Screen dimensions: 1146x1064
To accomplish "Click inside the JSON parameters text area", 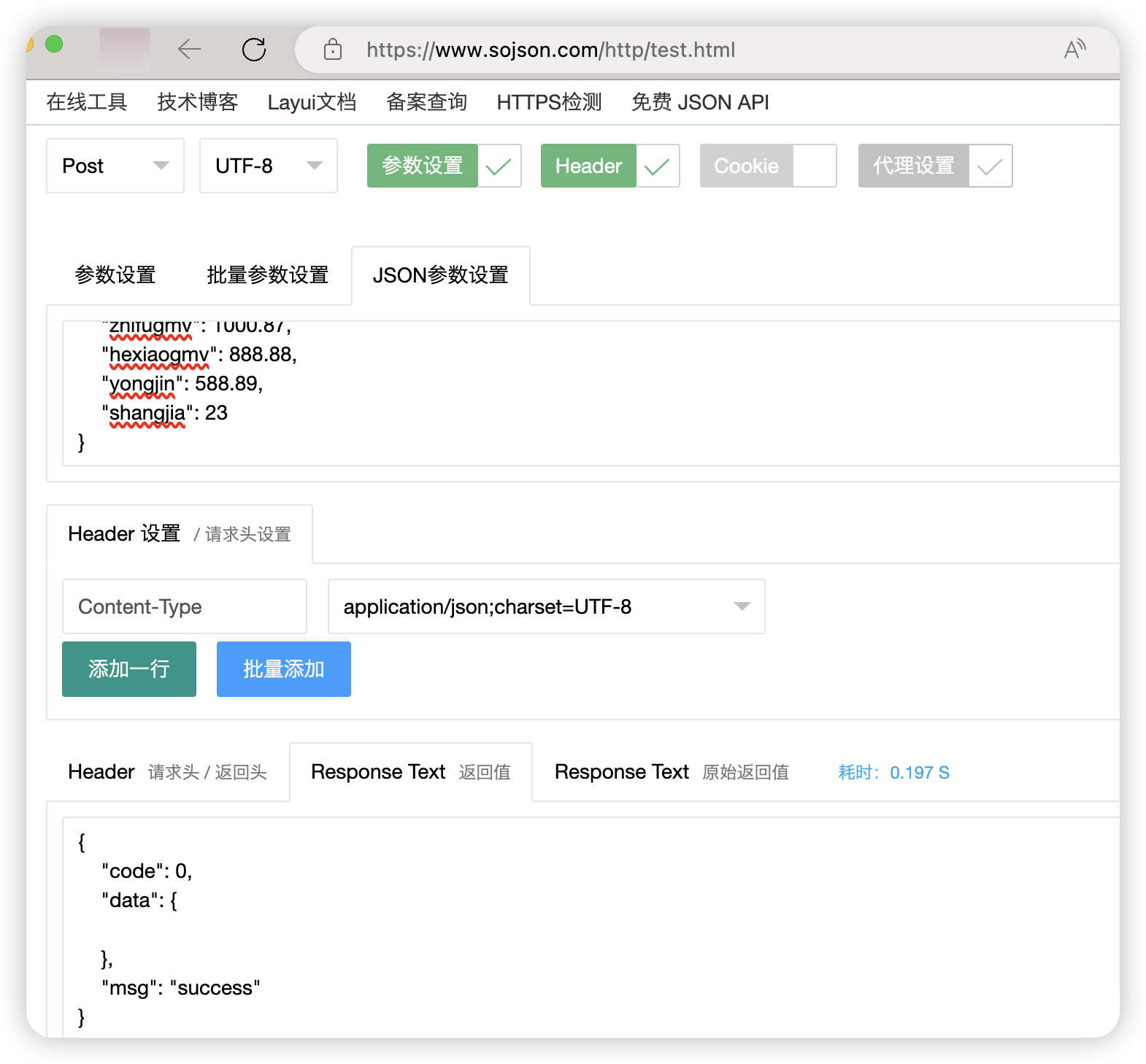I will pos(591,393).
